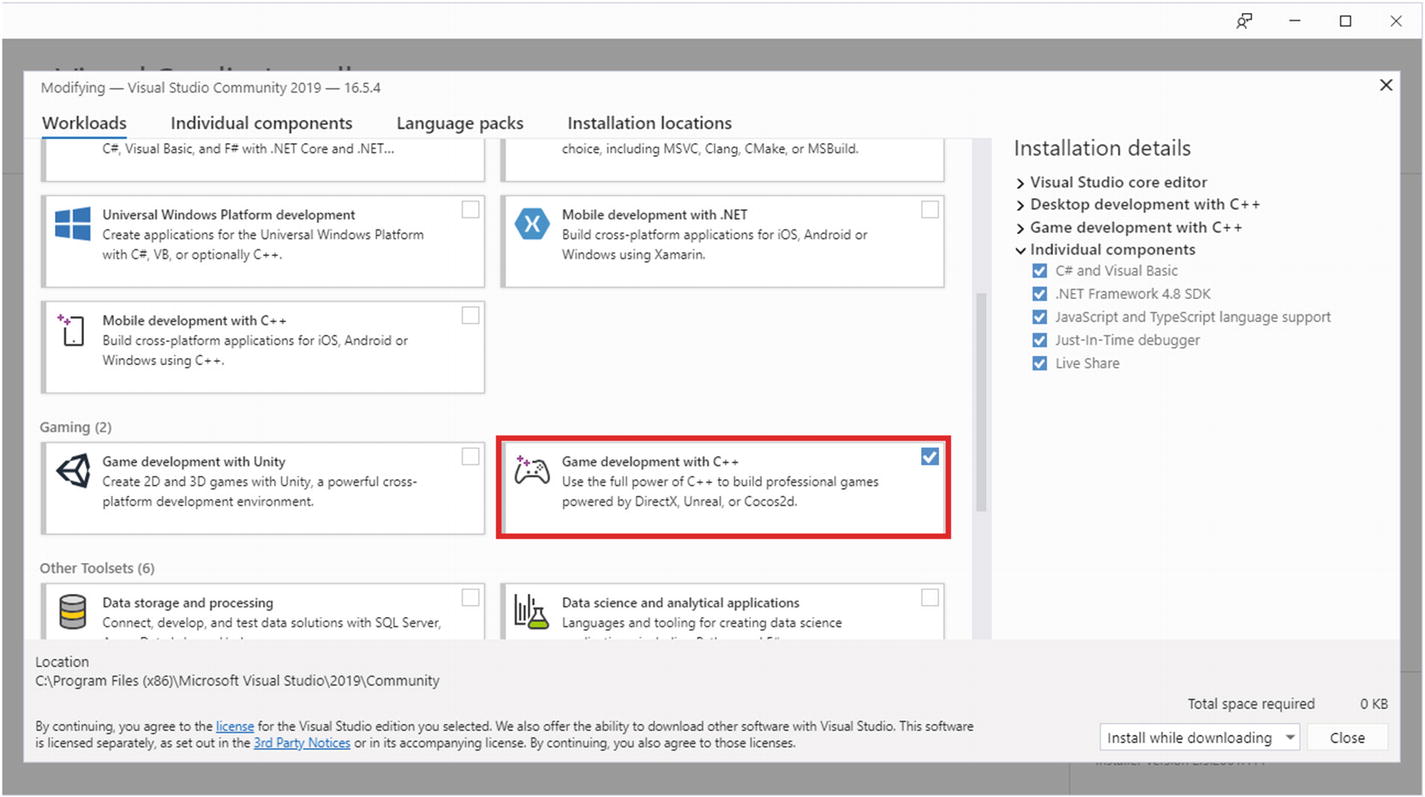Collapse Individual components section
This screenshot has height=797, width=1425.
coord(1020,250)
